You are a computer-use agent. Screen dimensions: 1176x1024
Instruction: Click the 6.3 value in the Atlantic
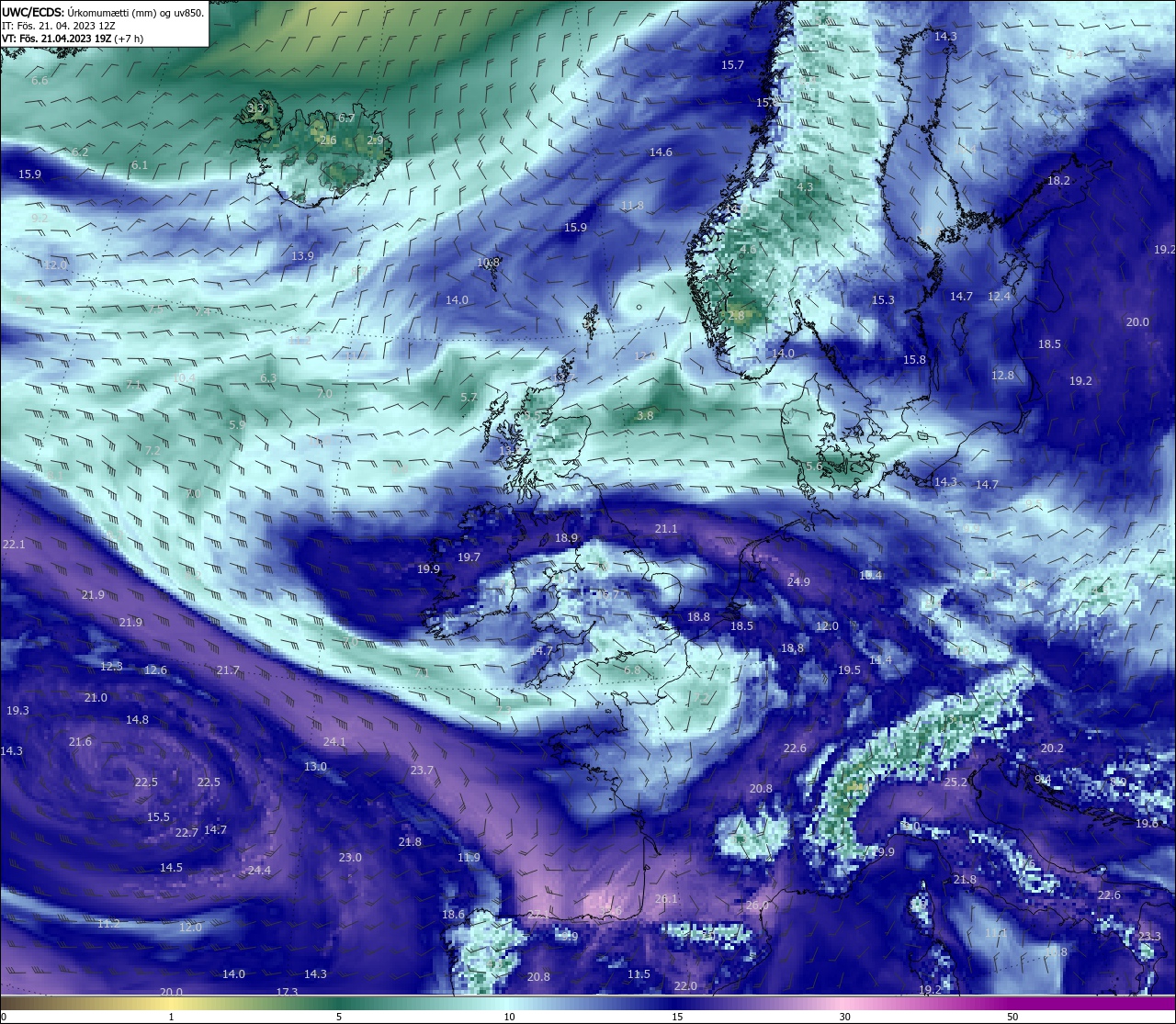click(268, 378)
